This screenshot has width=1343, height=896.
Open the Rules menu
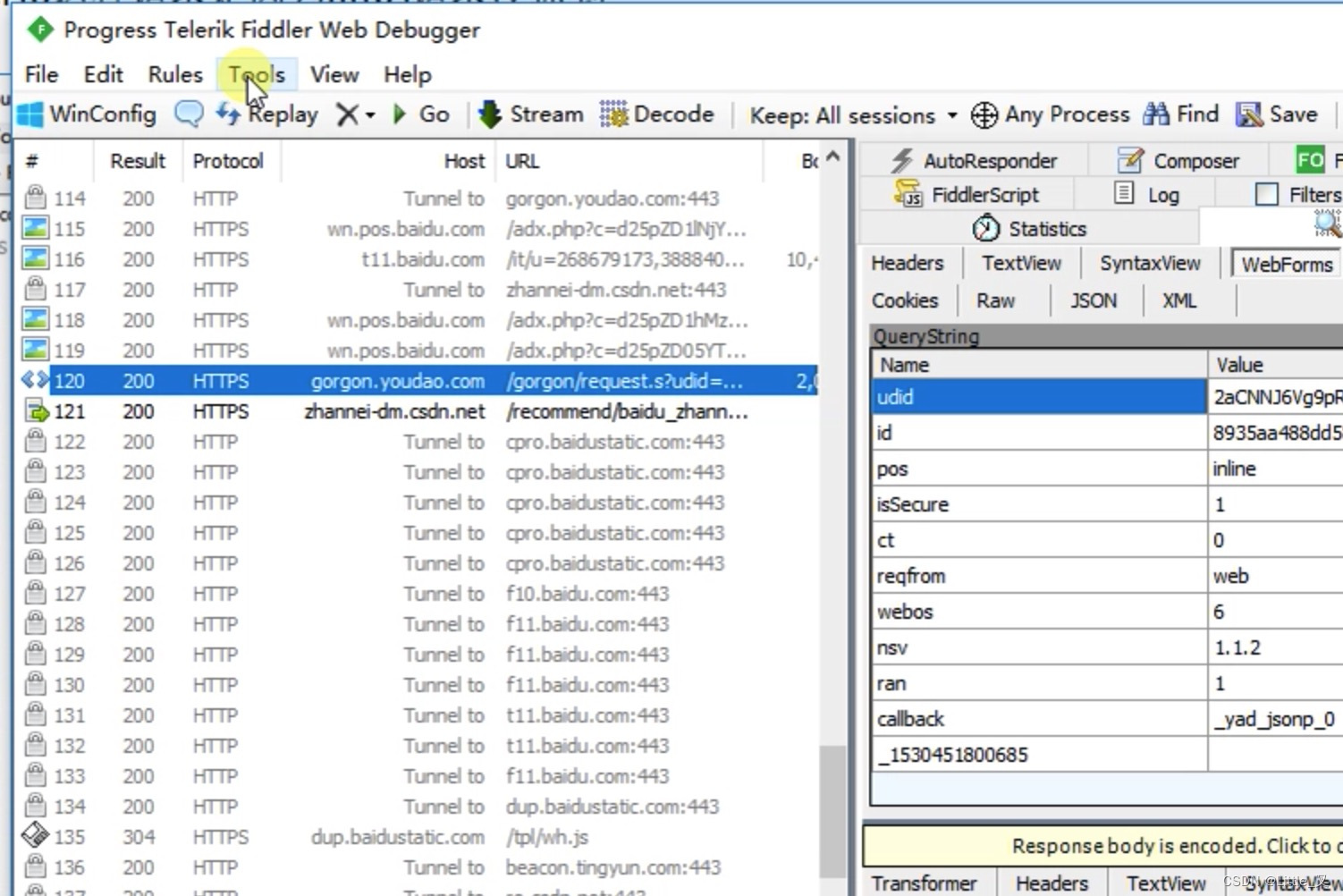pos(175,74)
